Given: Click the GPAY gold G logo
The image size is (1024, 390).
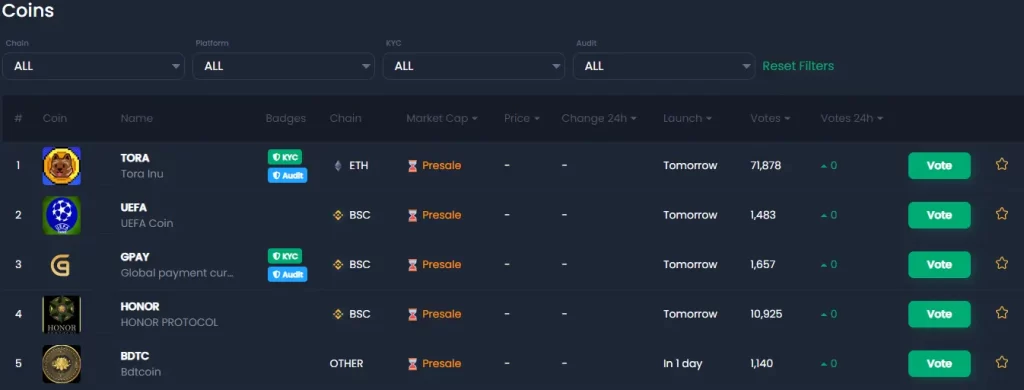Looking at the screenshot, I should (x=61, y=265).
